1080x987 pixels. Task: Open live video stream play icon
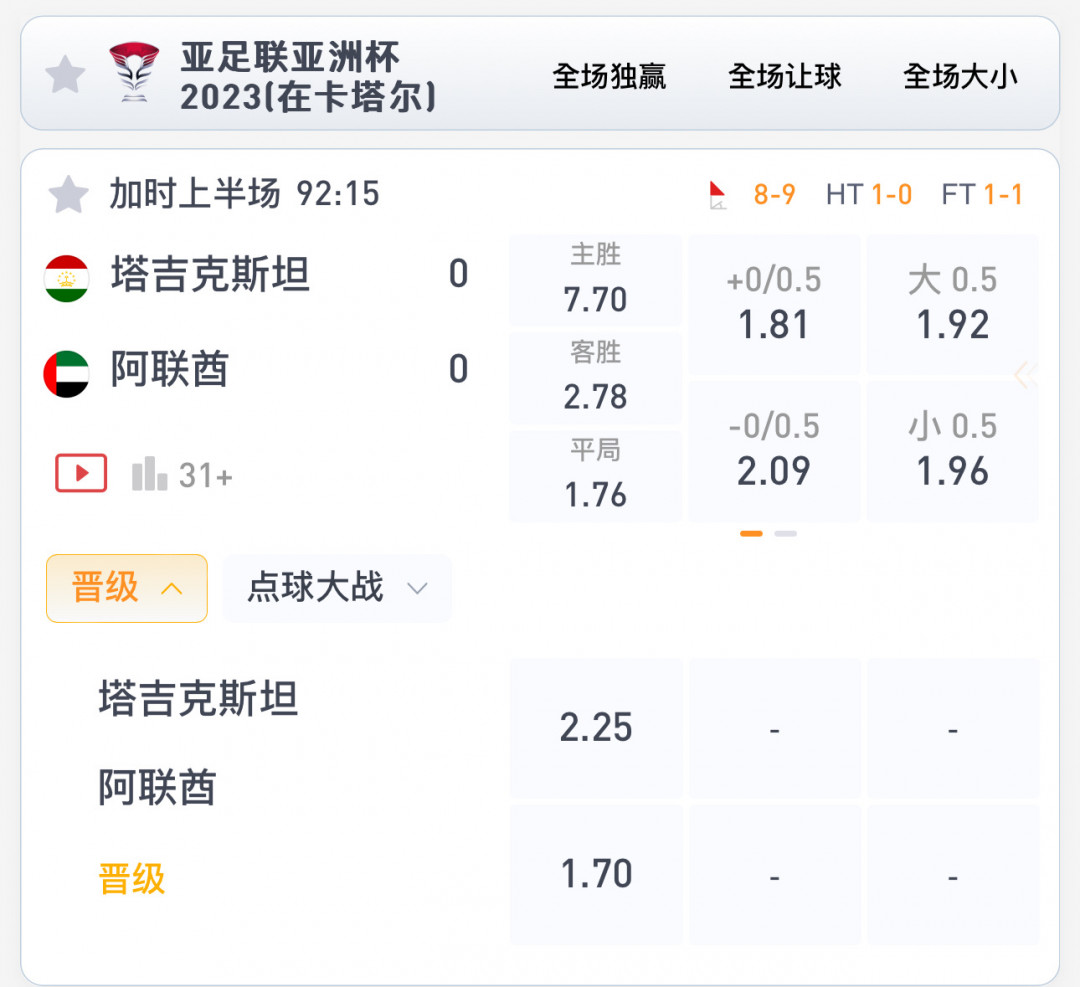(x=81, y=473)
